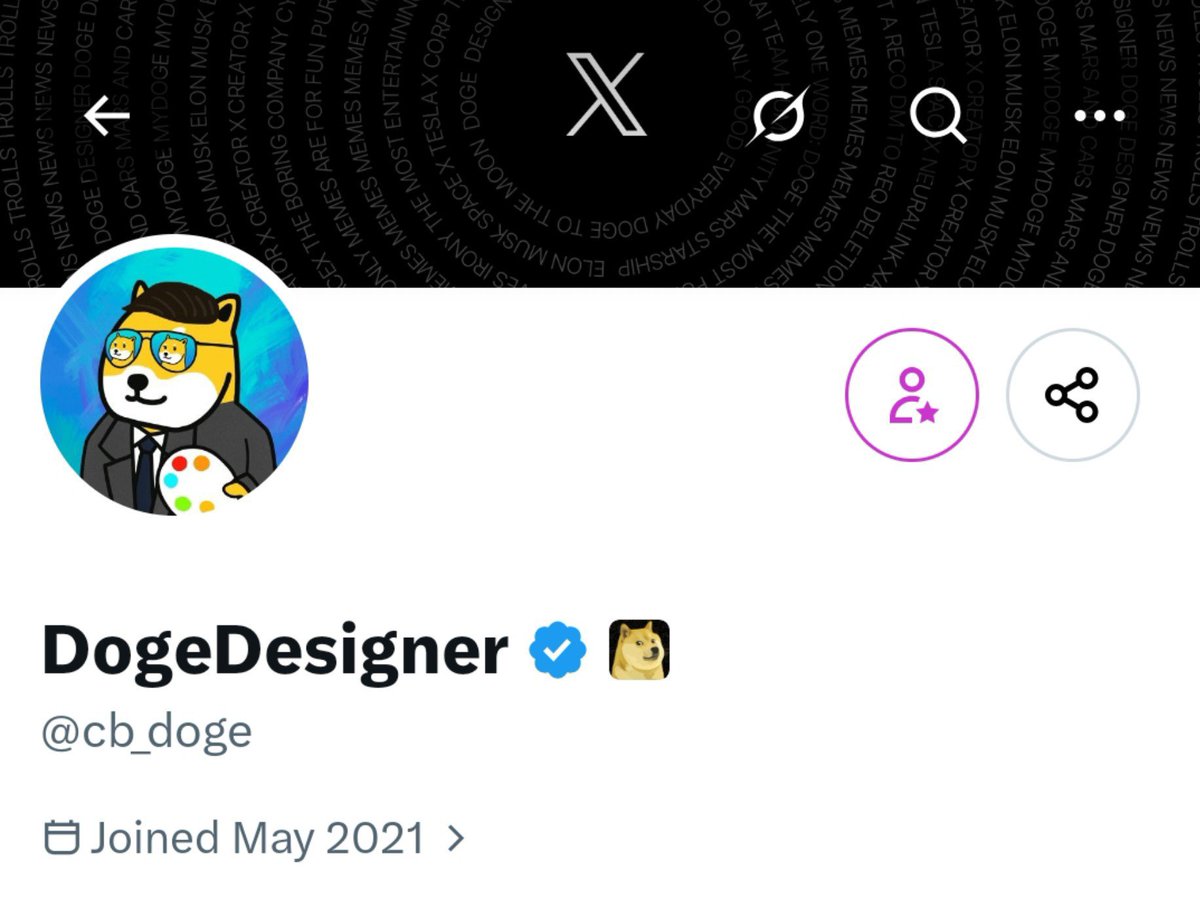
Task: Click the calendar icon beside Joined
Action: tap(62, 837)
